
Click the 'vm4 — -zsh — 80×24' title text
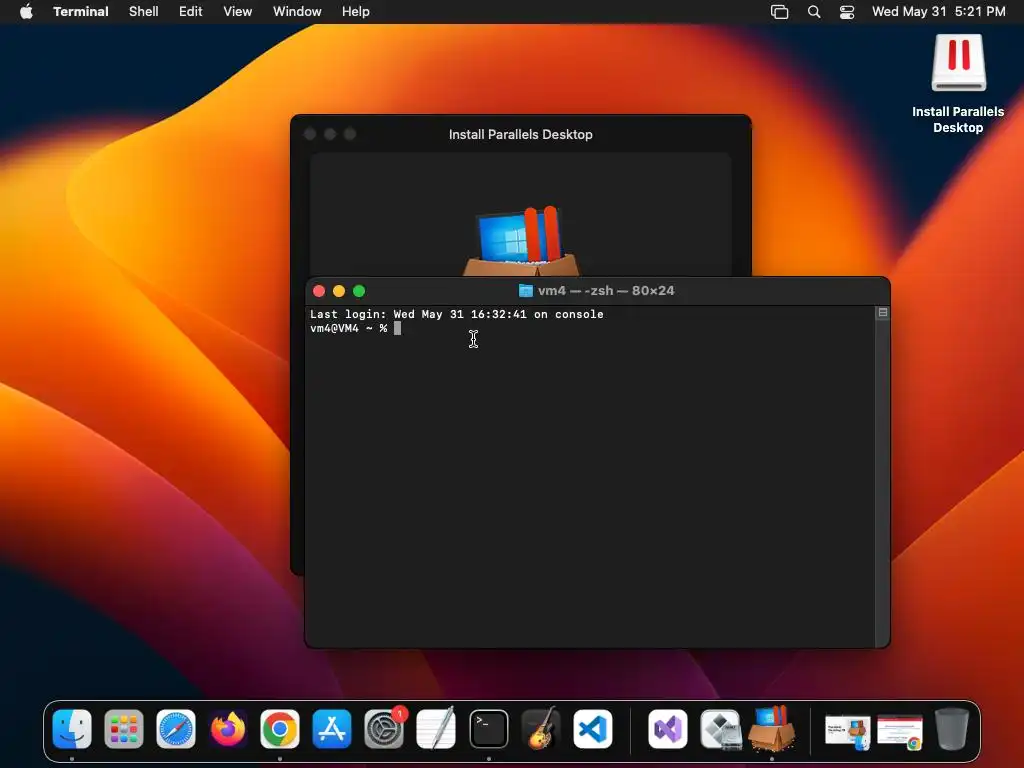[x=606, y=291]
